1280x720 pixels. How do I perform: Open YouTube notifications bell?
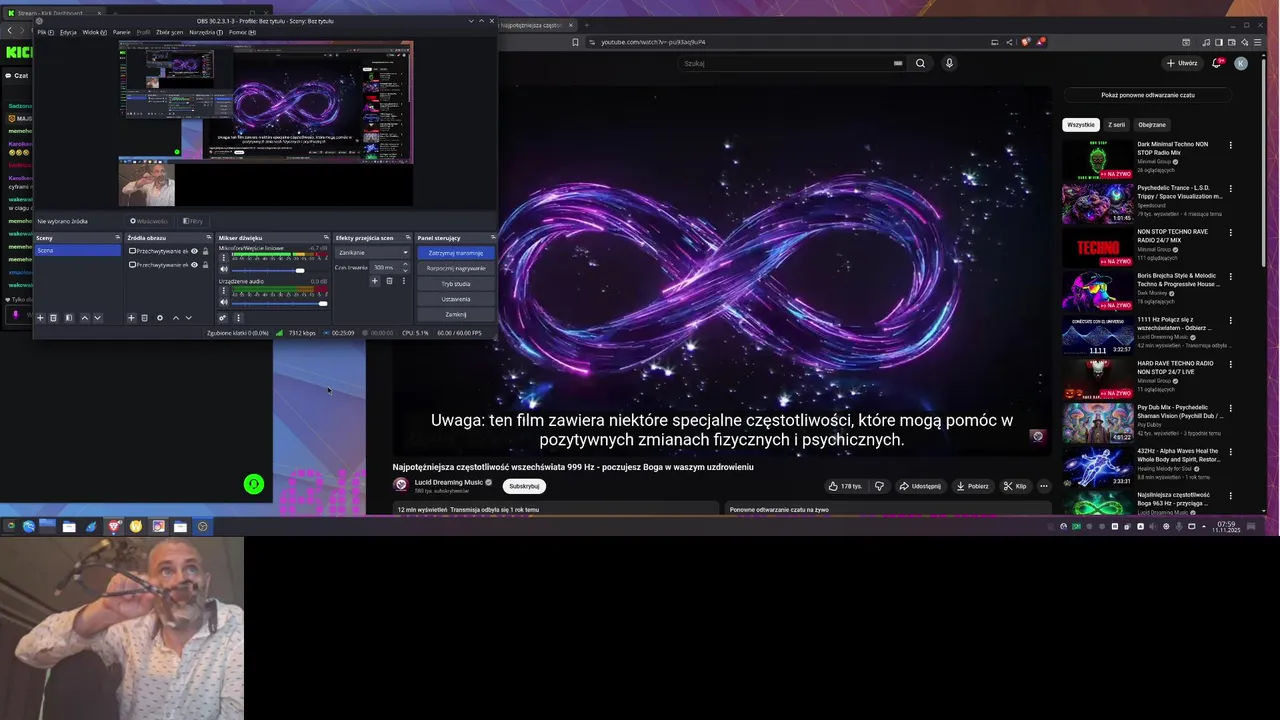(x=1217, y=63)
